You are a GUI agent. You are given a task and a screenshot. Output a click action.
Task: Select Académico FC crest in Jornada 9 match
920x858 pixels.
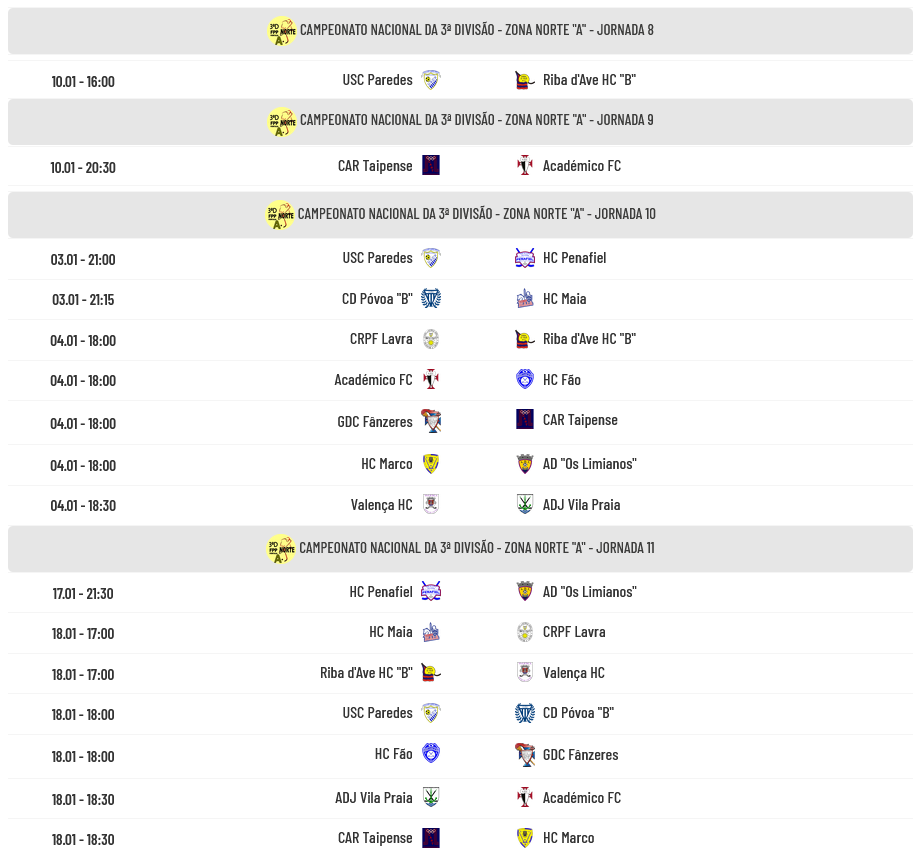click(x=525, y=166)
